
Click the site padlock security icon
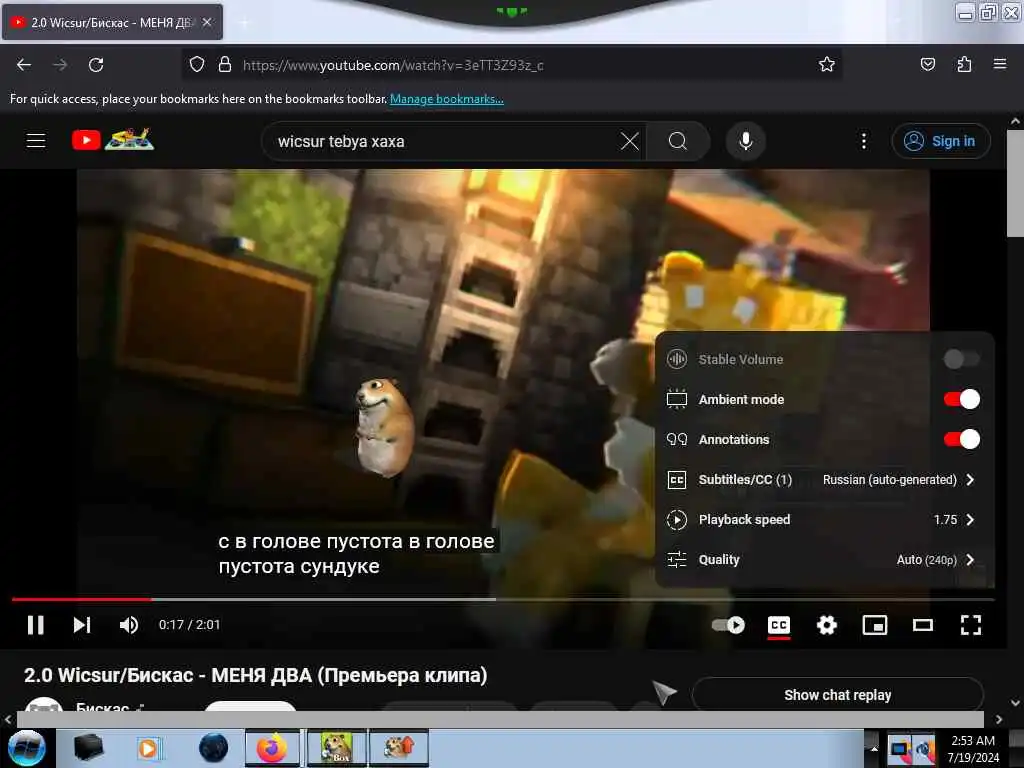[x=225, y=65]
